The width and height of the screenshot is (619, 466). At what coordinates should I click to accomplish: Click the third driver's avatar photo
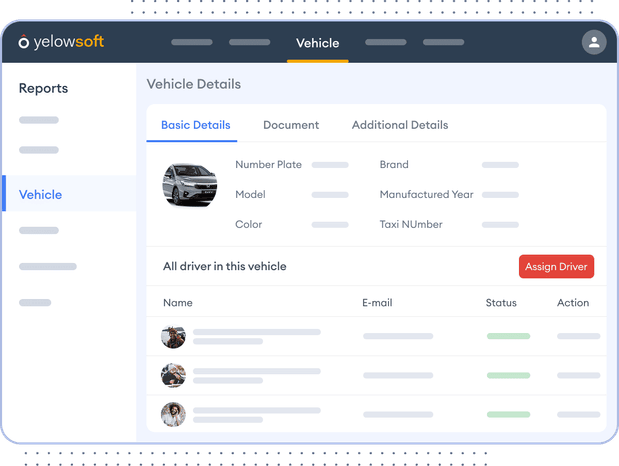pos(174,414)
